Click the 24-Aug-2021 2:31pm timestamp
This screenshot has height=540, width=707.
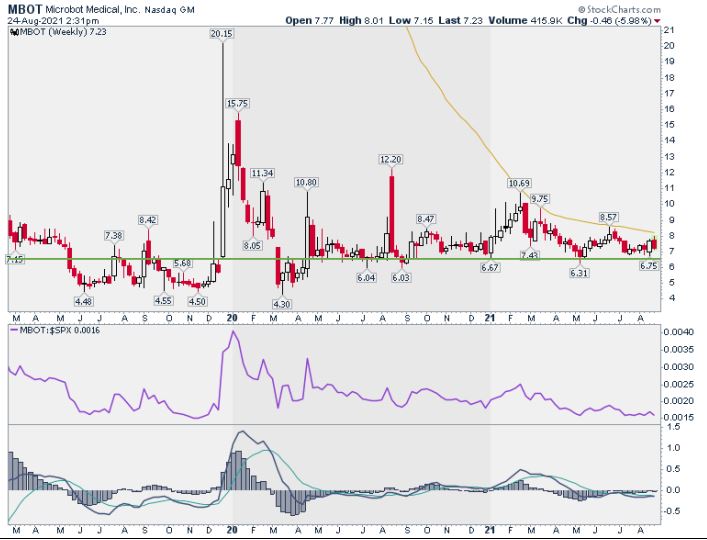[x=54, y=21]
